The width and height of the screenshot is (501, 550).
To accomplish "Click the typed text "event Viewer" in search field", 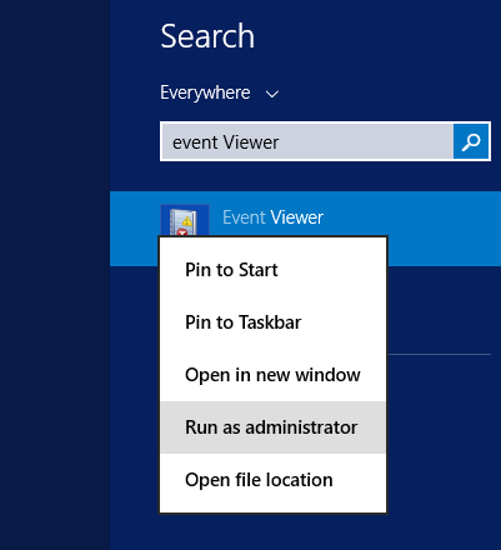I will (x=226, y=142).
